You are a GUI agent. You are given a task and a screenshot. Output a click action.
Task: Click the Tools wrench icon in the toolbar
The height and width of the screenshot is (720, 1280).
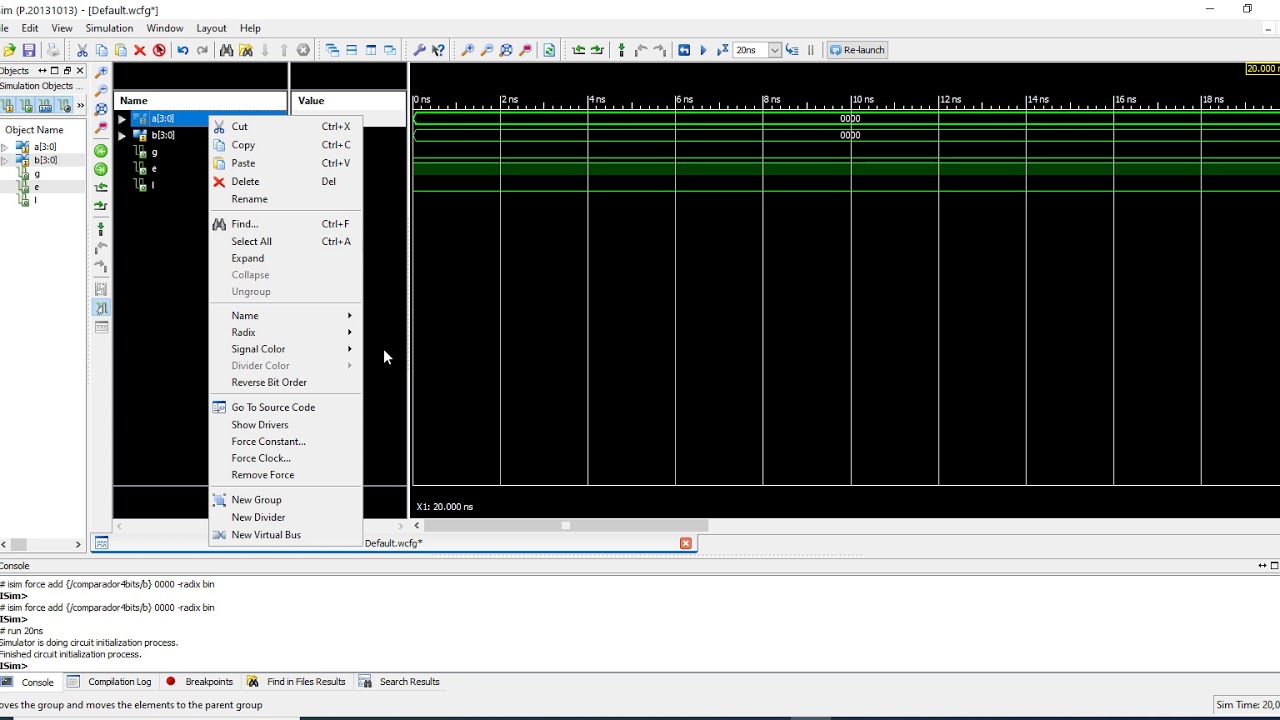(x=419, y=50)
